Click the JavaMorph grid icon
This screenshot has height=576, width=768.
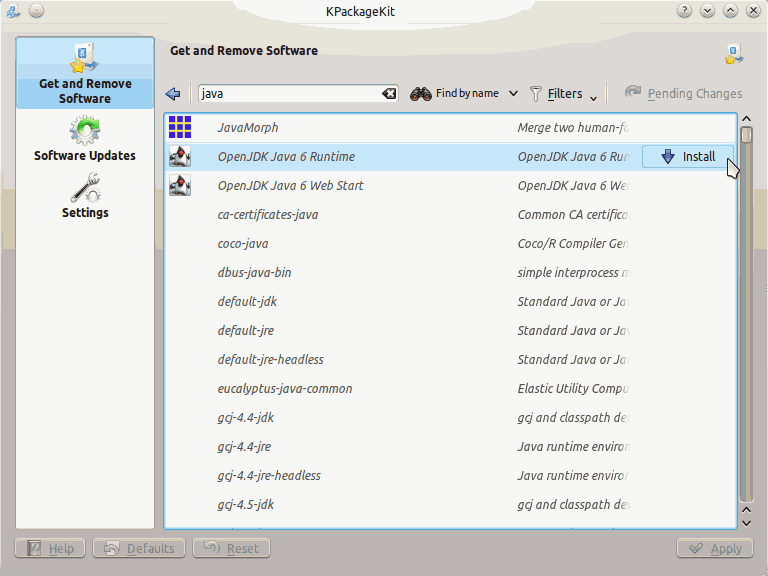180,127
